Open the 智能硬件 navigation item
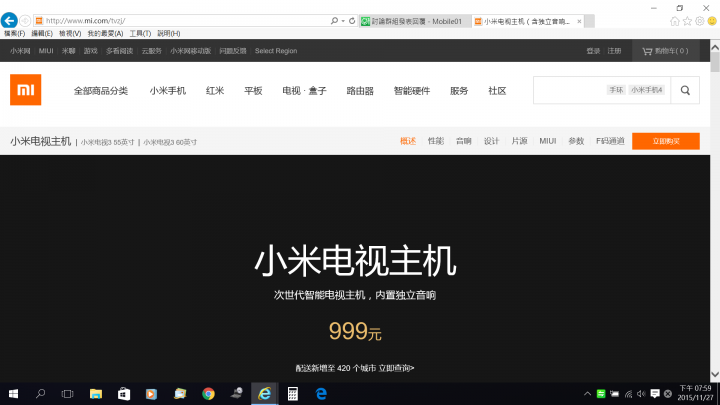 click(412, 91)
